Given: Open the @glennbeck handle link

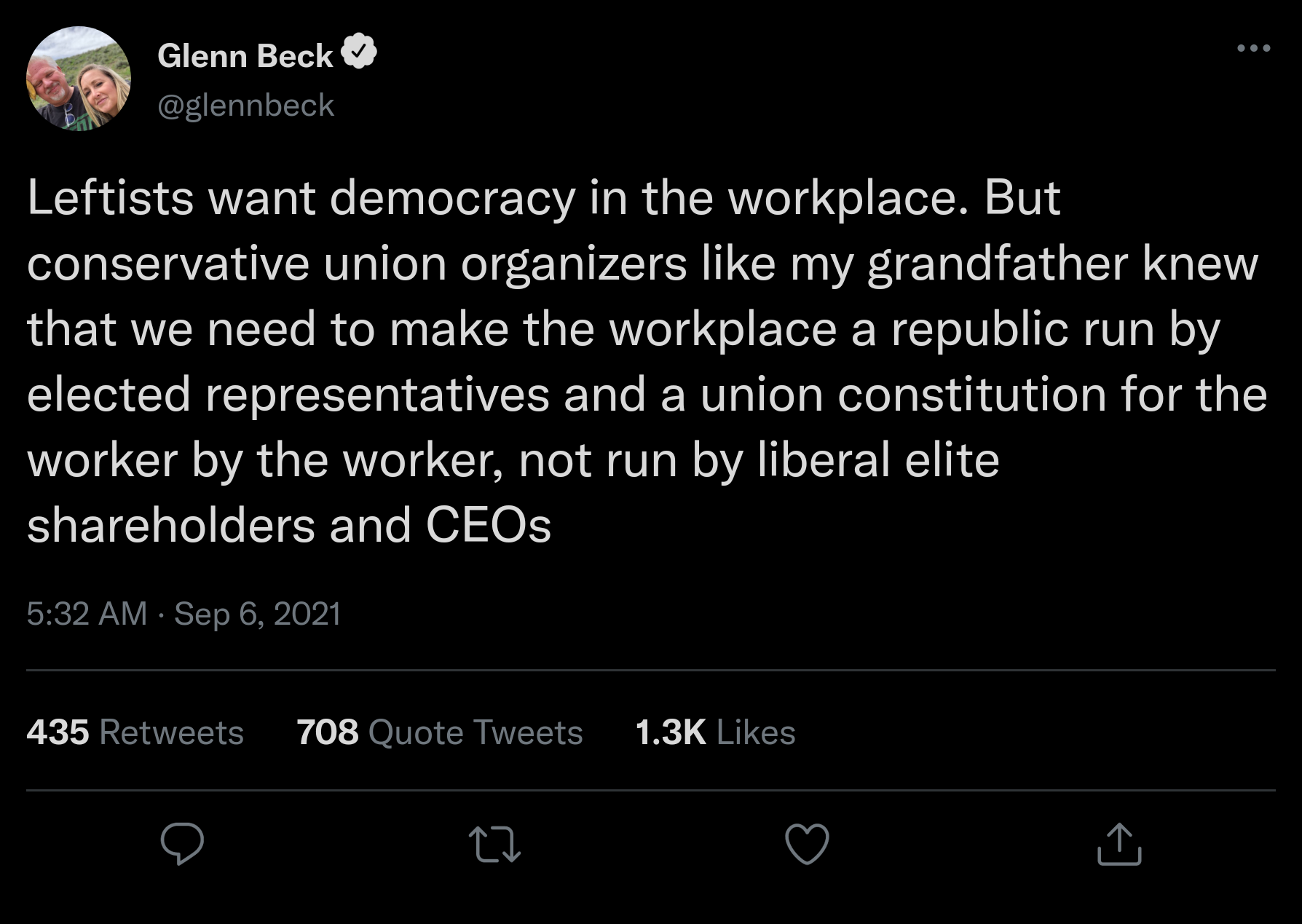Looking at the screenshot, I should click(246, 106).
